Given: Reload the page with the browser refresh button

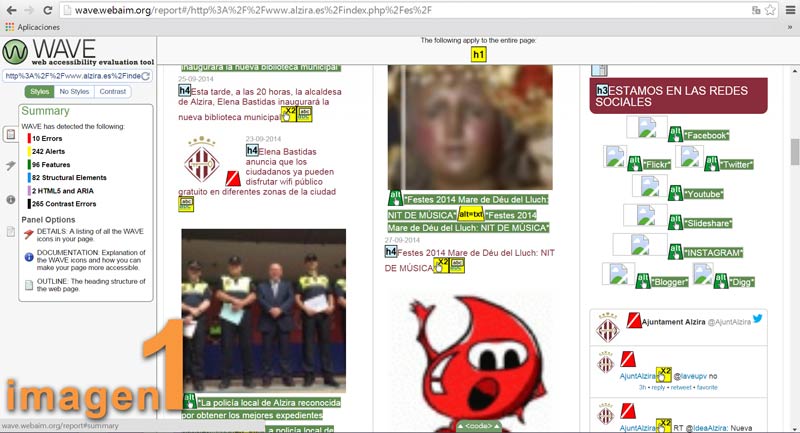Looking at the screenshot, I should pyautogui.click(x=47, y=10).
